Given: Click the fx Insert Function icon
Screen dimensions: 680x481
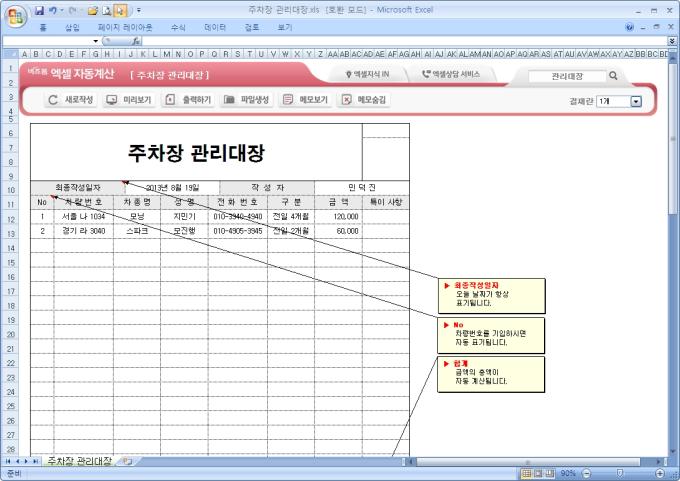Looking at the screenshot, I should [x=136, y=41].
